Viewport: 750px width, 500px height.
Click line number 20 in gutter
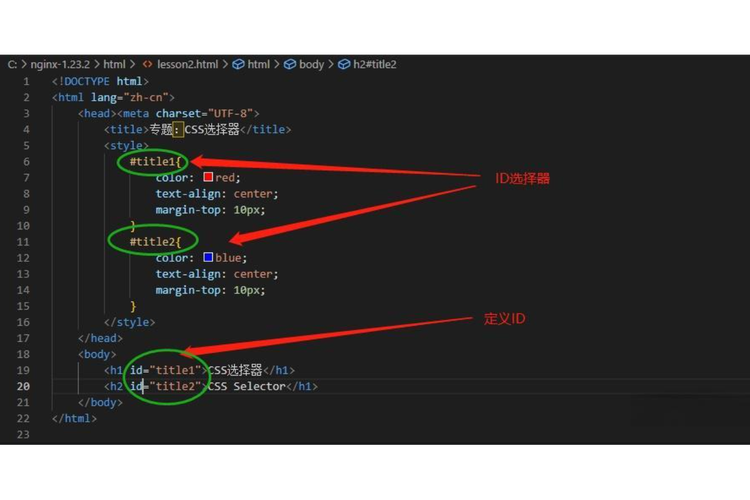pyautogui.click(x=23, y=386)
